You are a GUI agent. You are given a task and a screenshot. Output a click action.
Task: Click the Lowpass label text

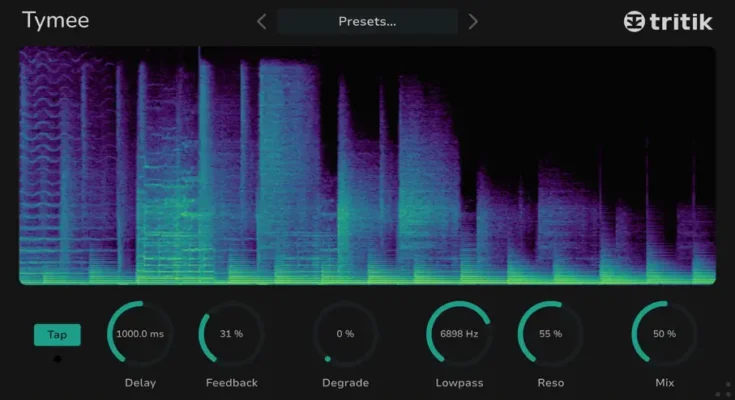pyautogui.click(x=459, y=383)
